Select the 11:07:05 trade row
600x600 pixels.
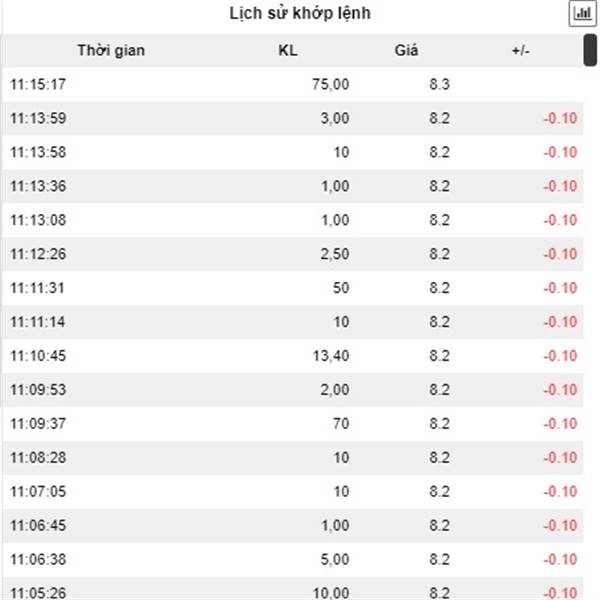(293, 491)
